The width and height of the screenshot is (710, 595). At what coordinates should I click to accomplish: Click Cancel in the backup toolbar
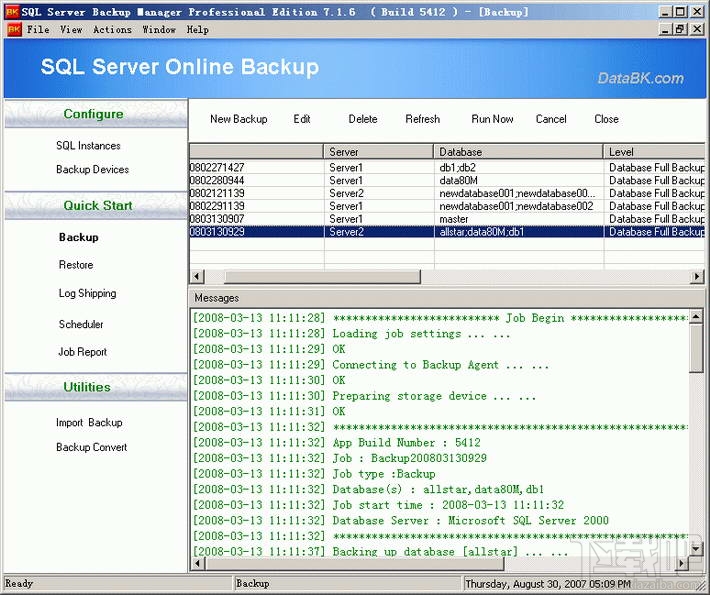point(551,119)
